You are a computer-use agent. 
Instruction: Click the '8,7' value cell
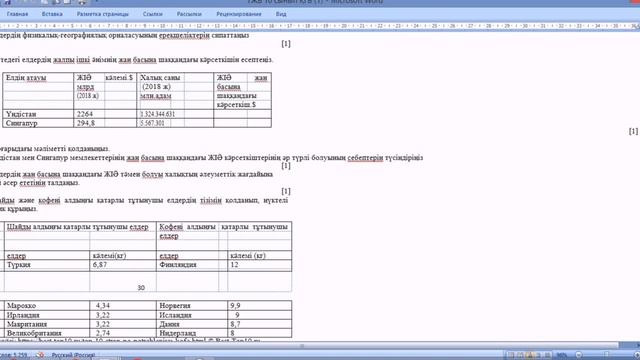(x=259, y=324)
